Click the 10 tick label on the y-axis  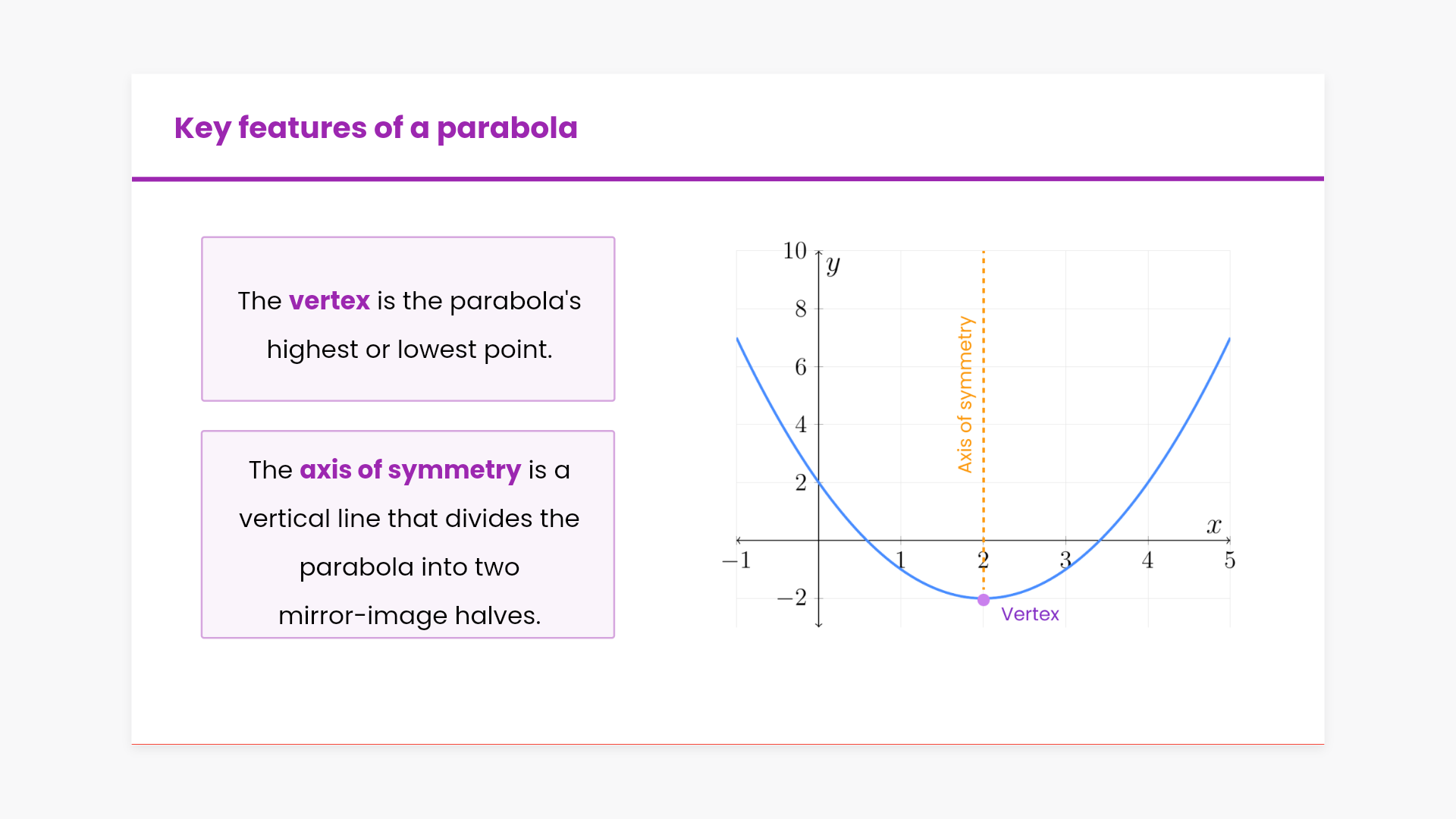[x=795, y=251]
